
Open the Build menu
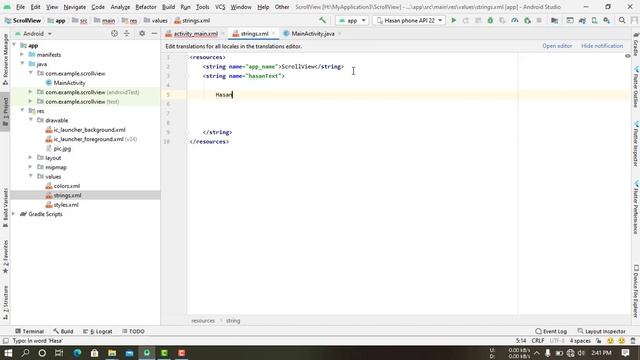click(x=169, y=7)
